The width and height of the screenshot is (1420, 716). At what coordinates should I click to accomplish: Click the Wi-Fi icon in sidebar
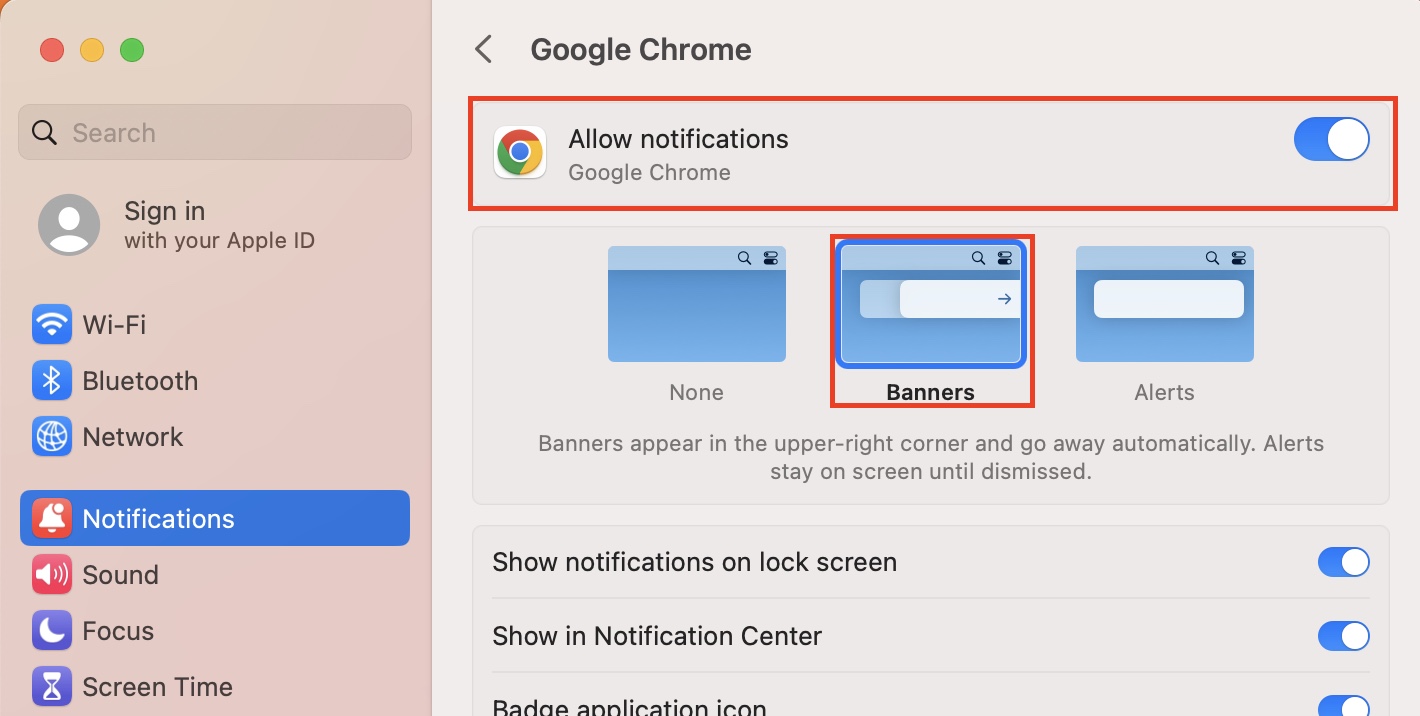click(x=51, y=325)
